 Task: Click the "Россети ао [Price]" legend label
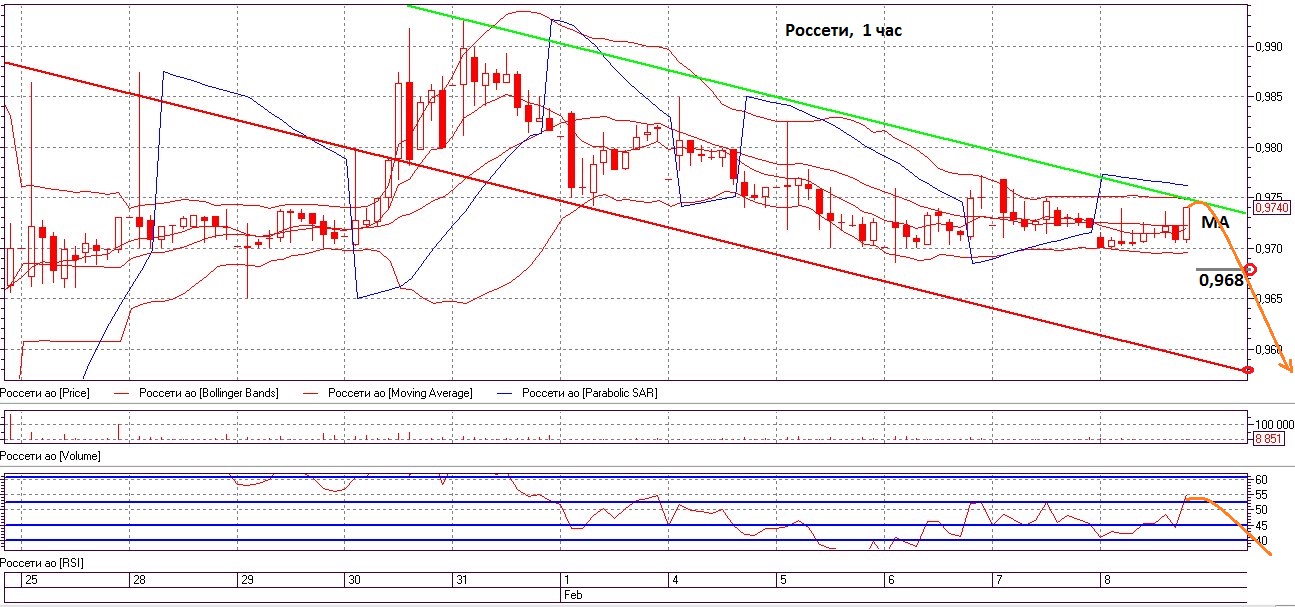[46, 393]
